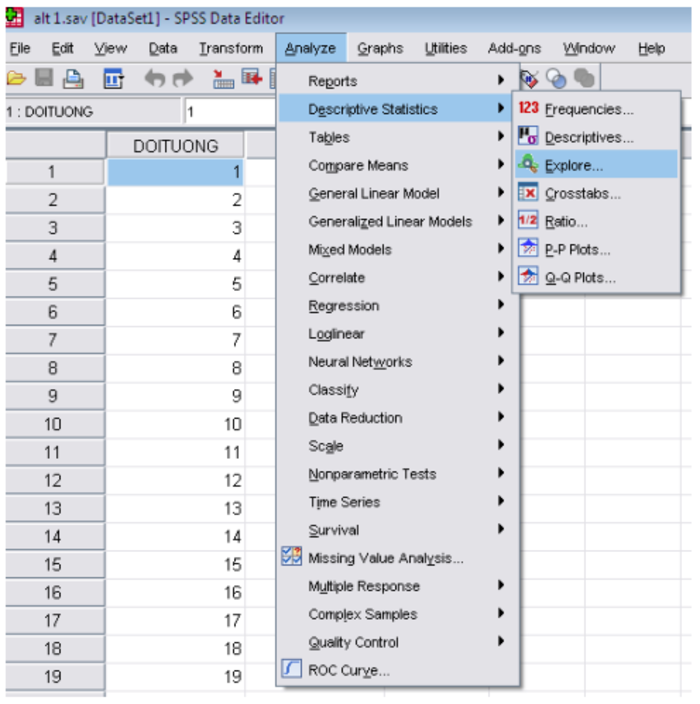700x704 pixels.
Task: Click the Open folder toolbar icon
Action: pos(17,79)
